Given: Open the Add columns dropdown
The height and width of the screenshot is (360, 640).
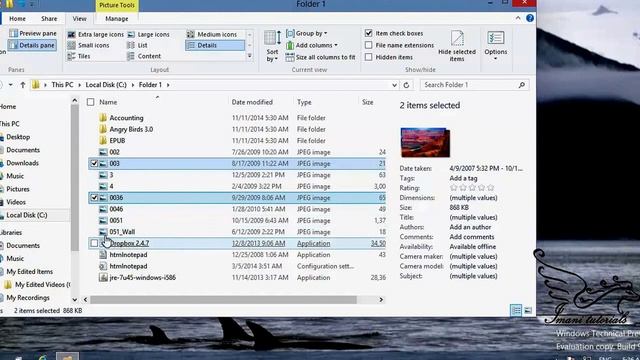Looking at the screenshot, I should [312, 45].
